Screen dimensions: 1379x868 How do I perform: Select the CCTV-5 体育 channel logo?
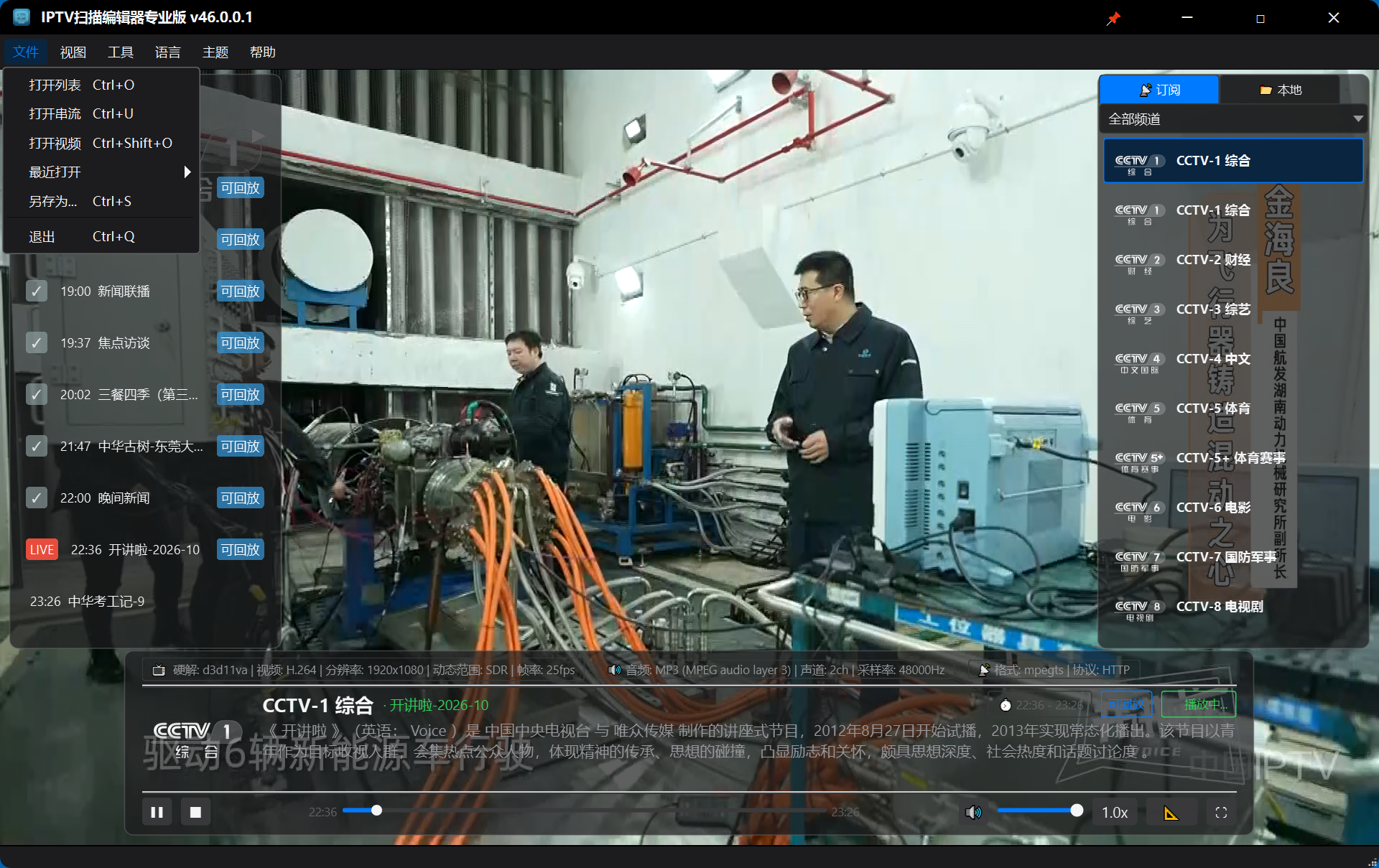click(1139, 412)
